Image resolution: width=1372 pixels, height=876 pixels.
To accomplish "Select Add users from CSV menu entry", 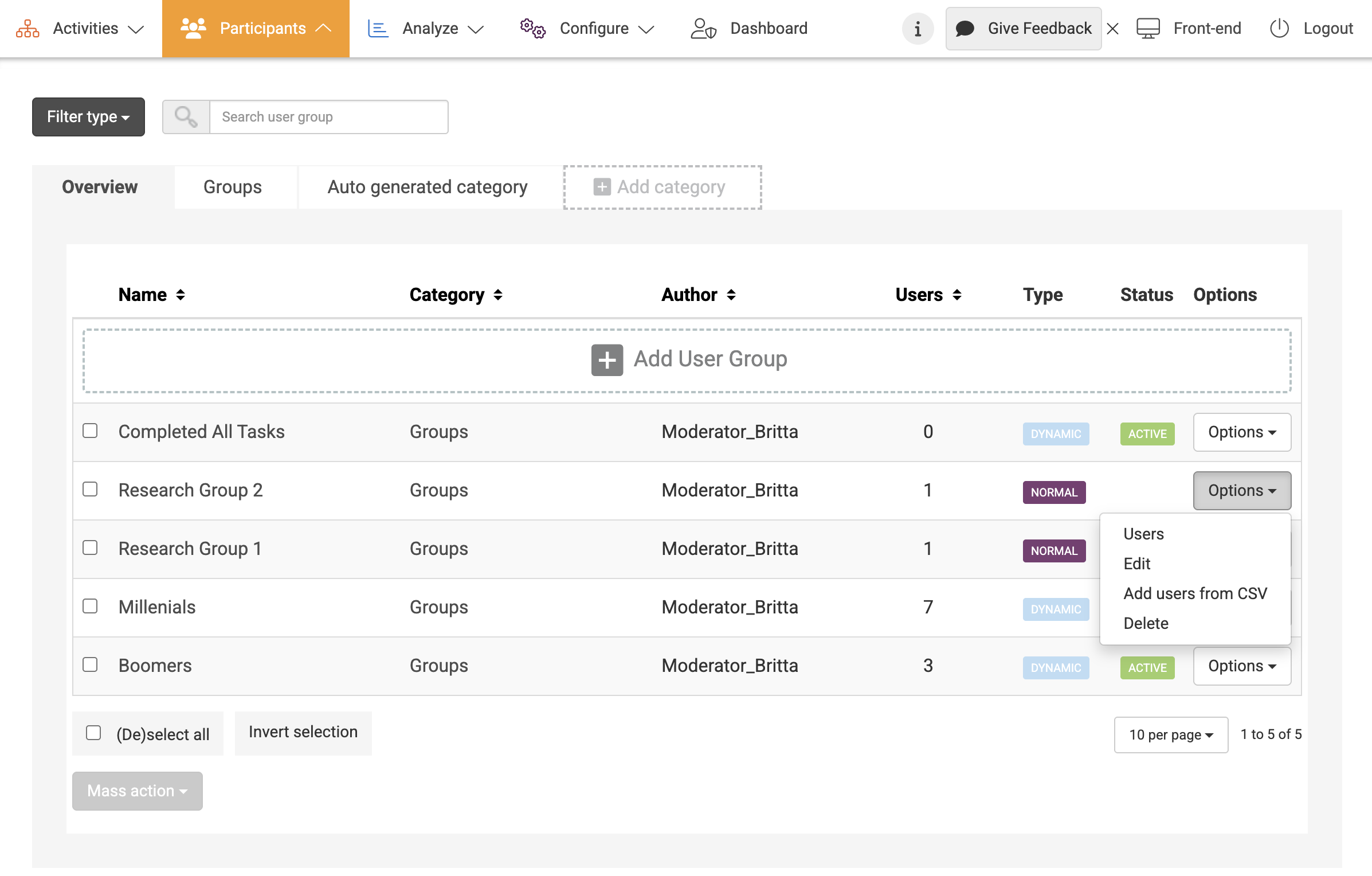I will 1195,593.
